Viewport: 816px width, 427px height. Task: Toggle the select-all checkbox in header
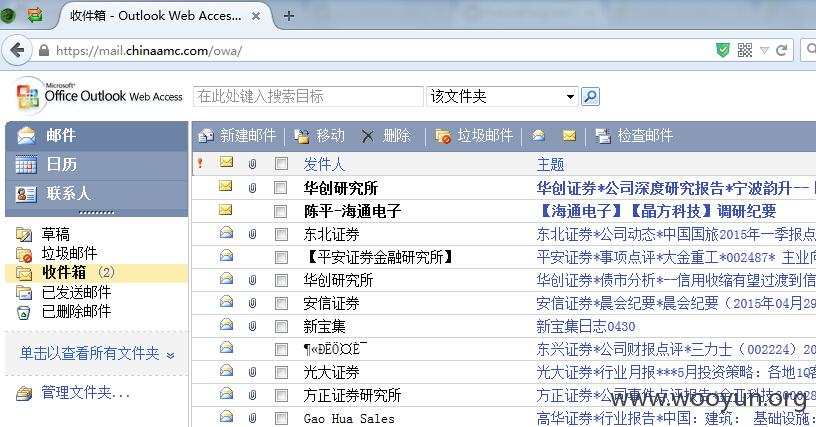click(281, 164)
